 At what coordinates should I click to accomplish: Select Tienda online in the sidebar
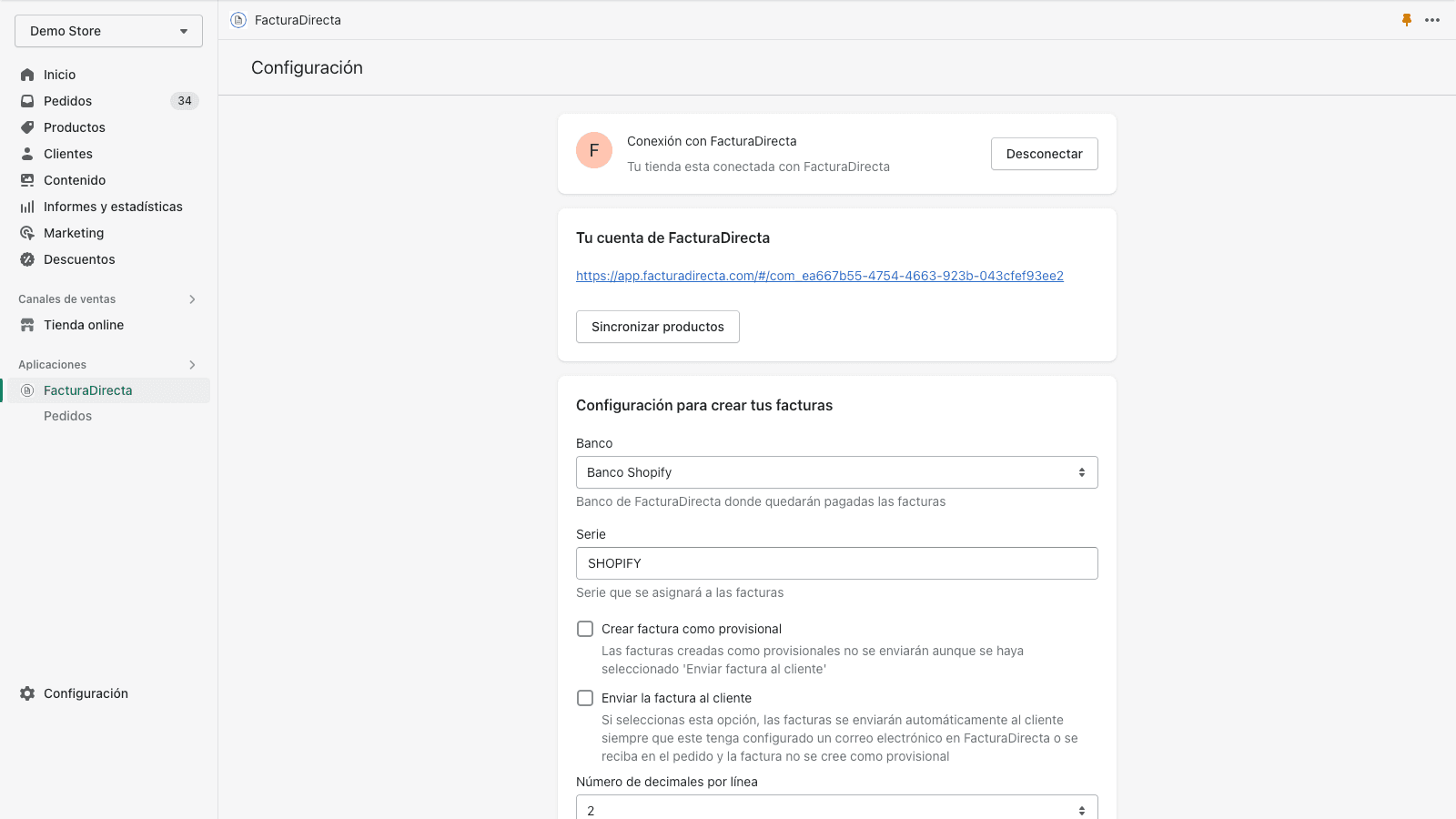coord(83,325)
